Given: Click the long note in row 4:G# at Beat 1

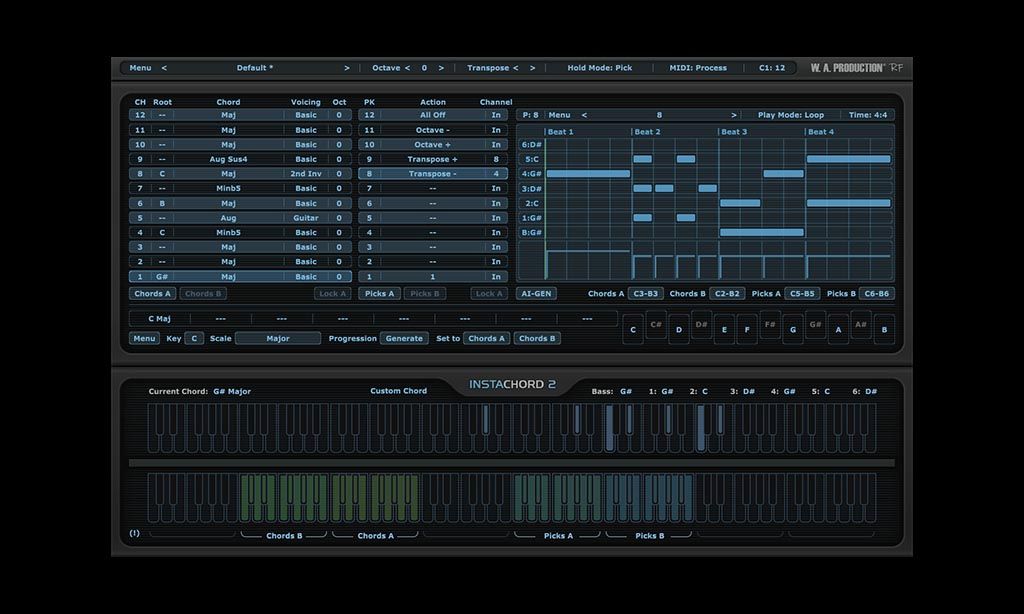Looking at the screenshot, I should 588,174.
